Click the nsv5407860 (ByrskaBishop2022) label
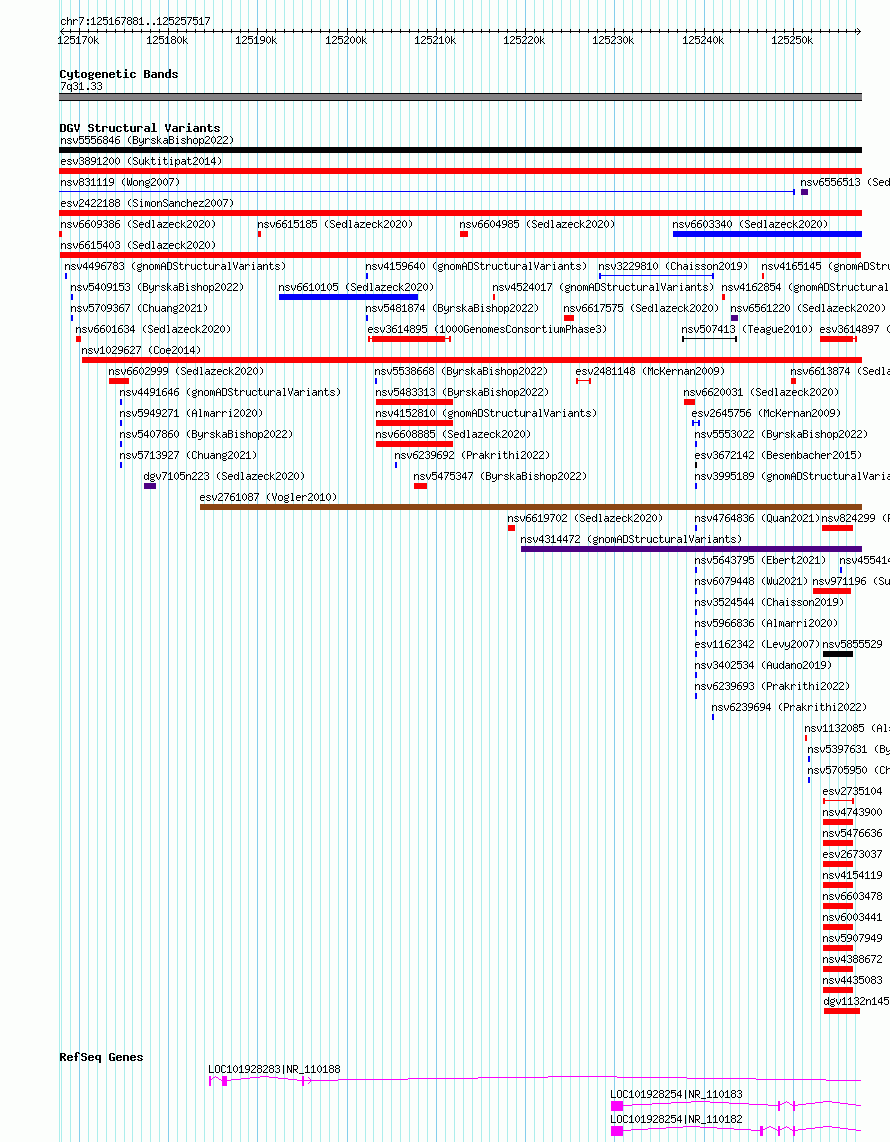The width and height of the screenshot is (890, 1142). (x=206, y=435)
